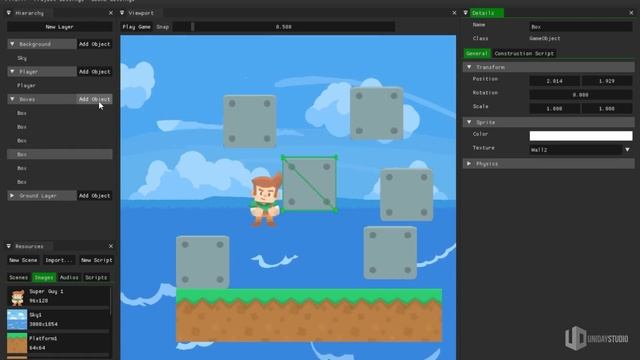Screen dimensions: 640x360
Task: Edit the Rotation value field
Action: pyautogui.click(x=581, y=95)
